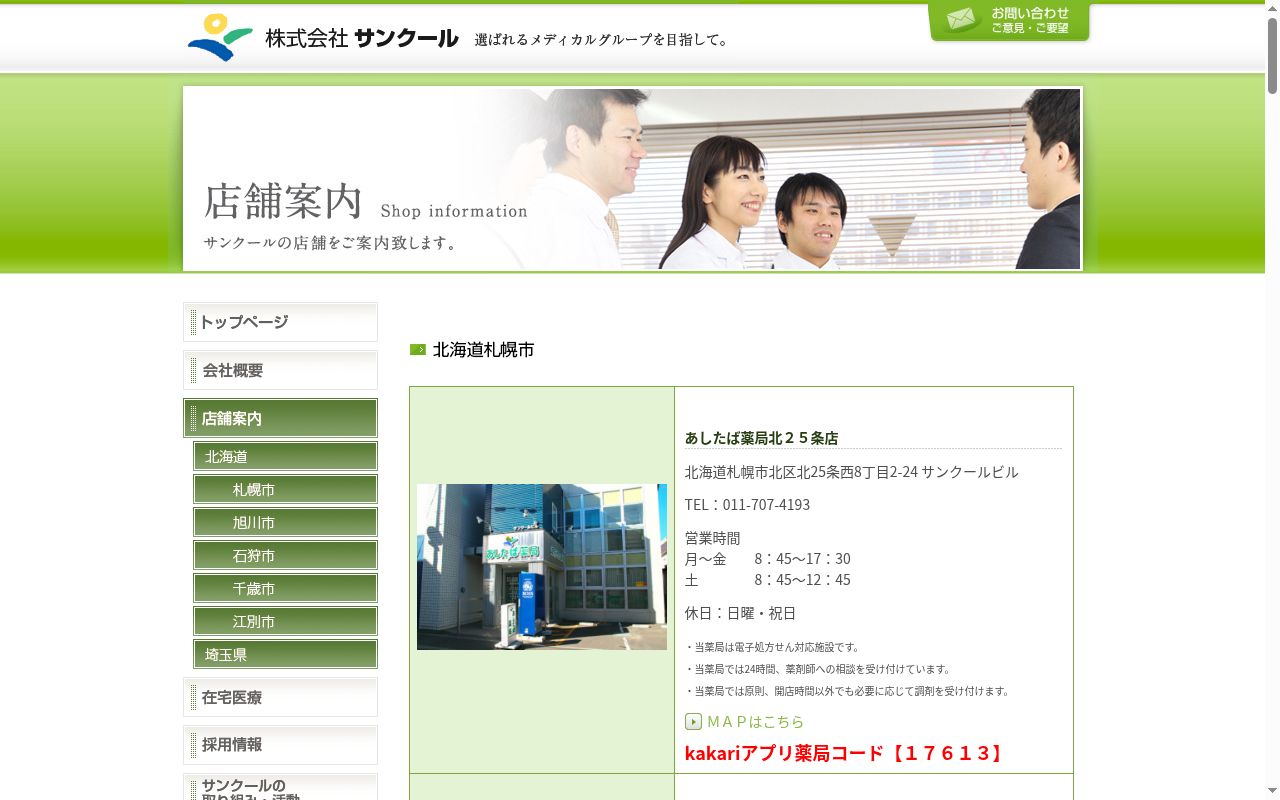
Task: Click the store address 北区北25条西8丁目2-24
Action: (851, 472)
